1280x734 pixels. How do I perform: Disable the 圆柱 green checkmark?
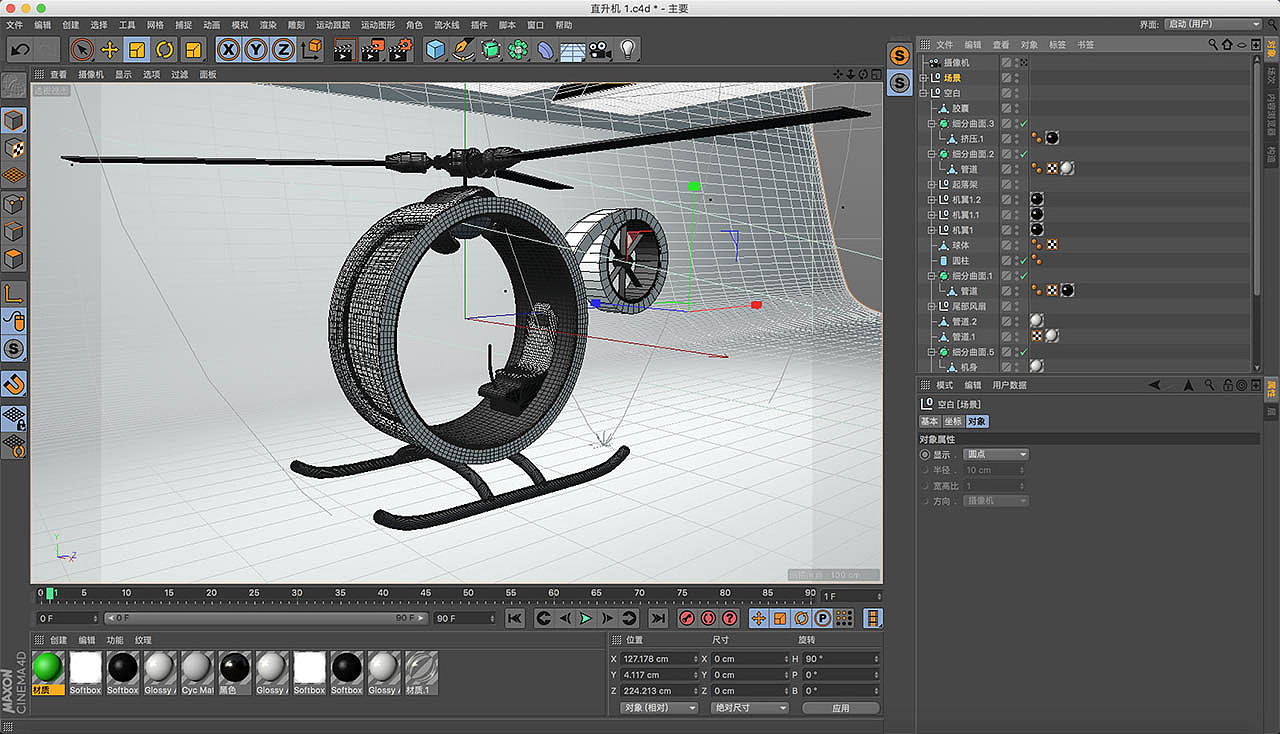click(x=1024, y=260)
